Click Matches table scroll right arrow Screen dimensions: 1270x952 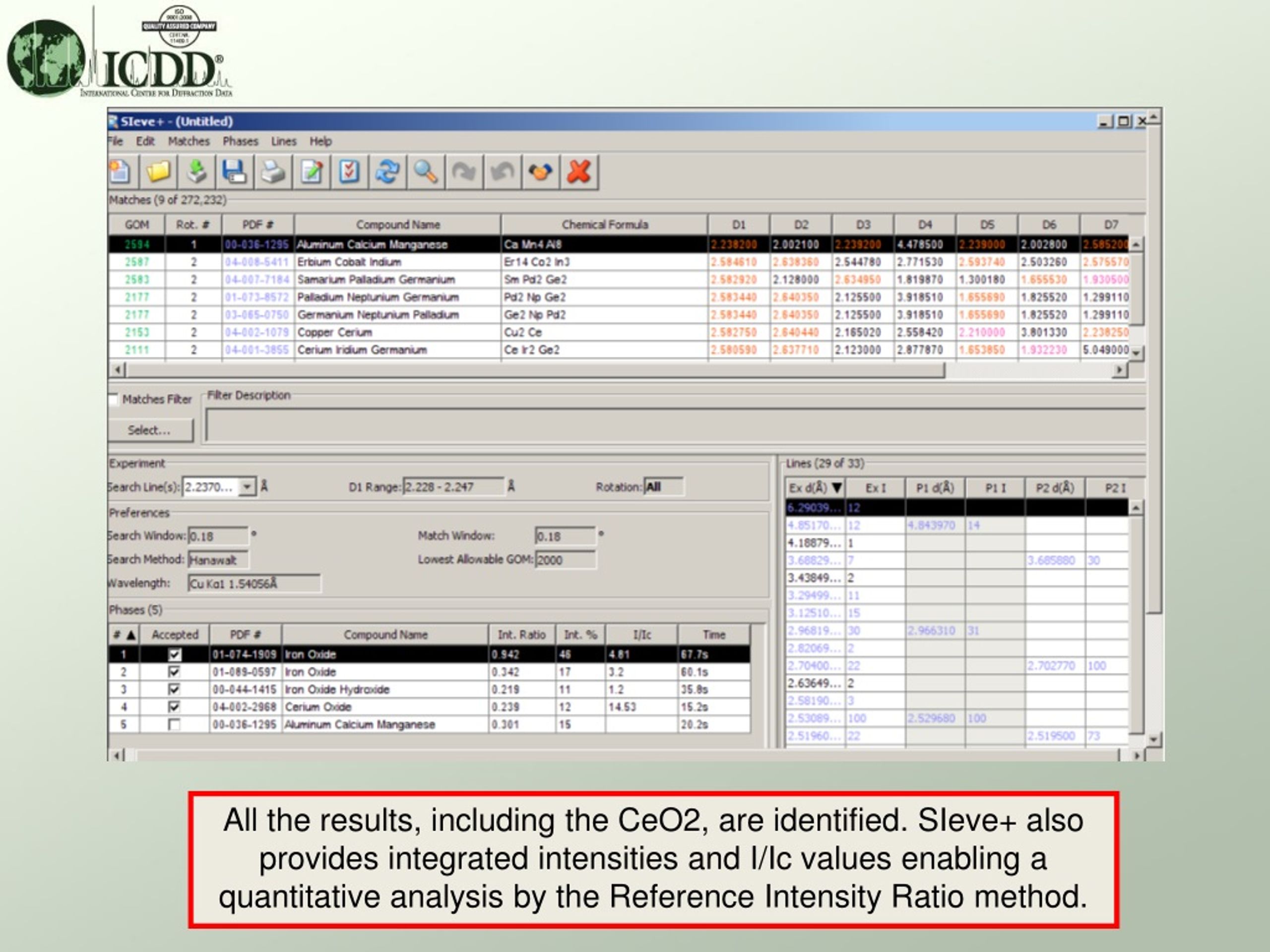tap(1119, 370)
